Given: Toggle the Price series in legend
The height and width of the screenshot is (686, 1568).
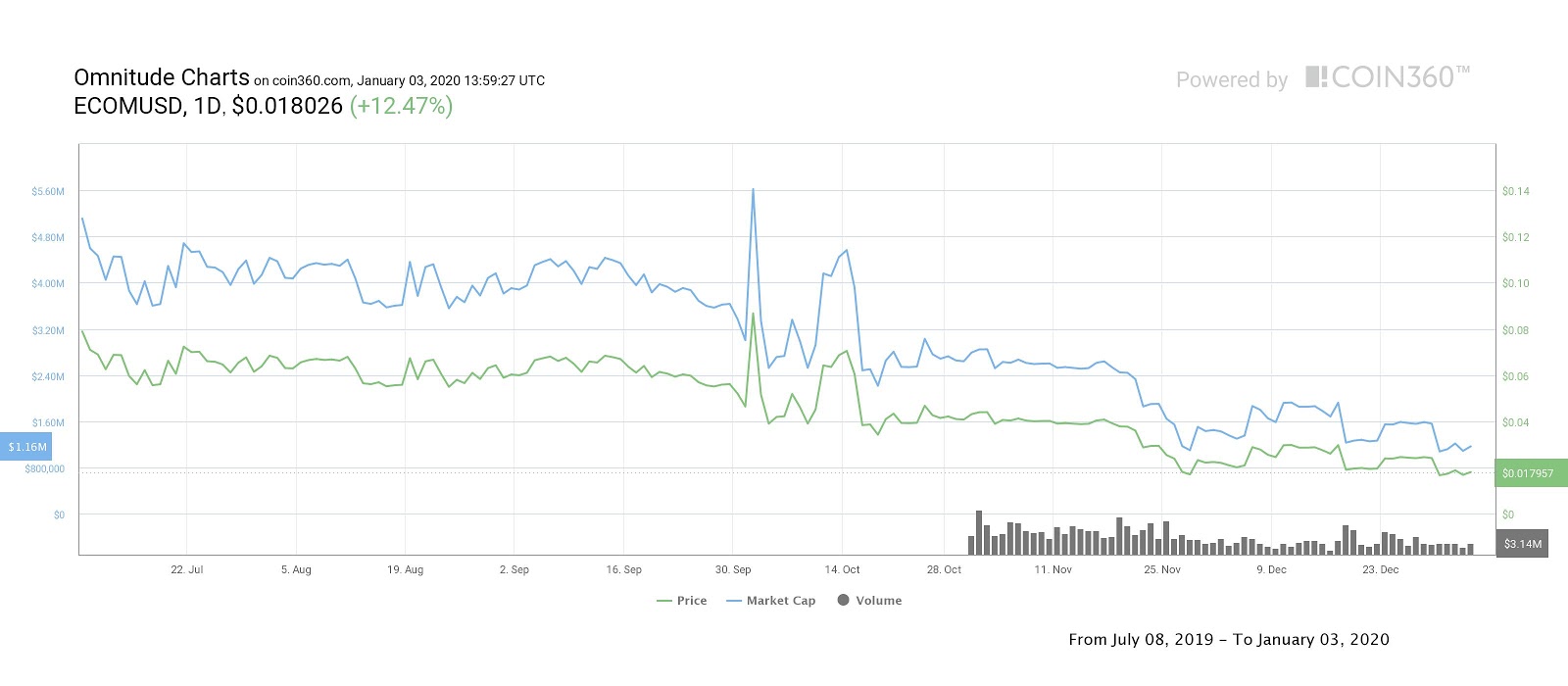Looking at the screenshot, I should point(682,601).
